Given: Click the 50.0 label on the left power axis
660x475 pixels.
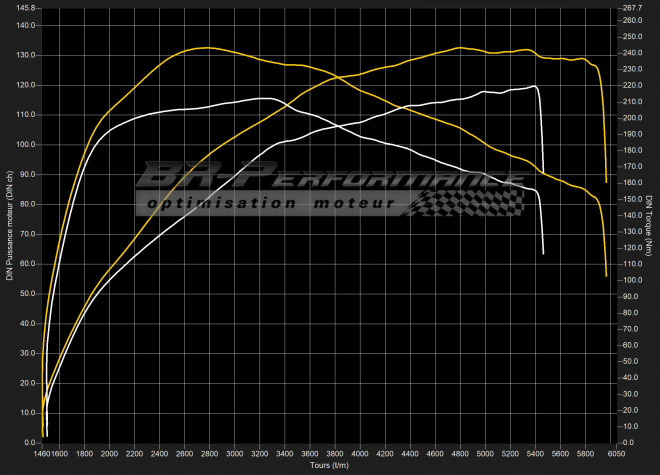Looking at the screenshot, I should [x=29, y=293].
